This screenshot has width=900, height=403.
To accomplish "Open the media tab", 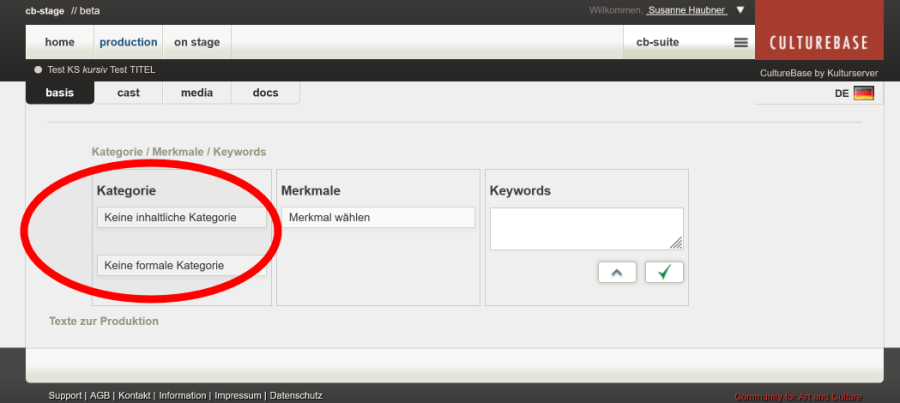I will pyautogui.click(x=196, y=93).
